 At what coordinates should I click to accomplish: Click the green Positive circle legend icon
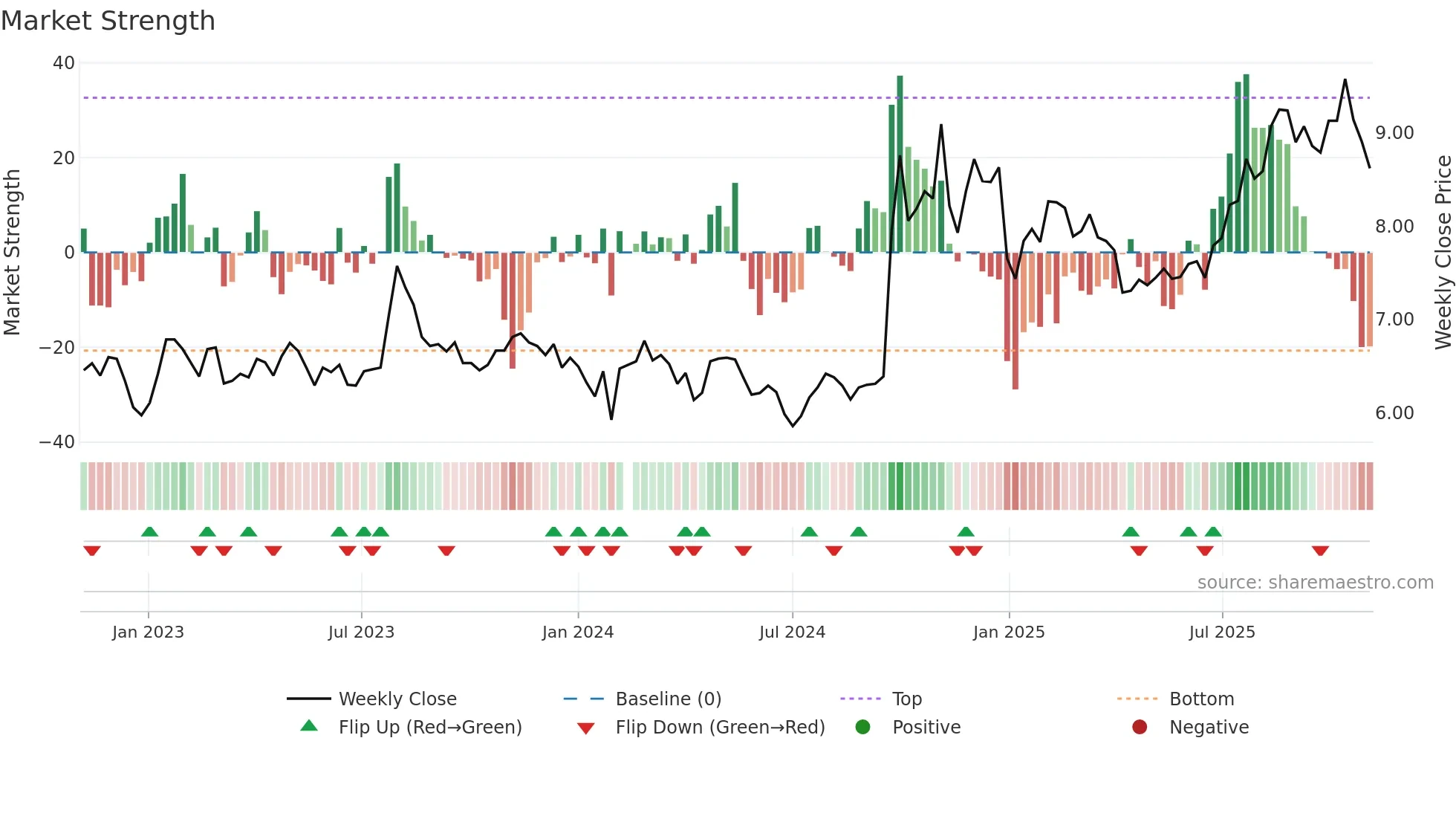[x=862, y=727]
